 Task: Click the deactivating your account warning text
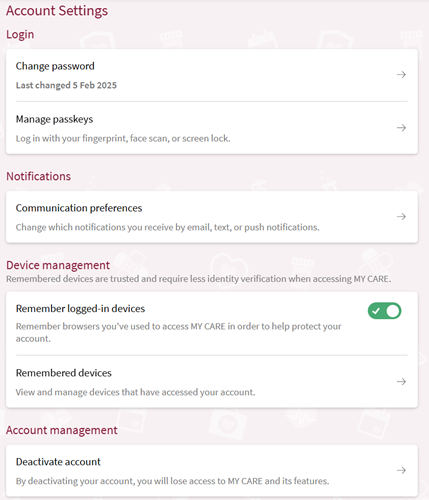pyautogui.click(x=172, y=481)
